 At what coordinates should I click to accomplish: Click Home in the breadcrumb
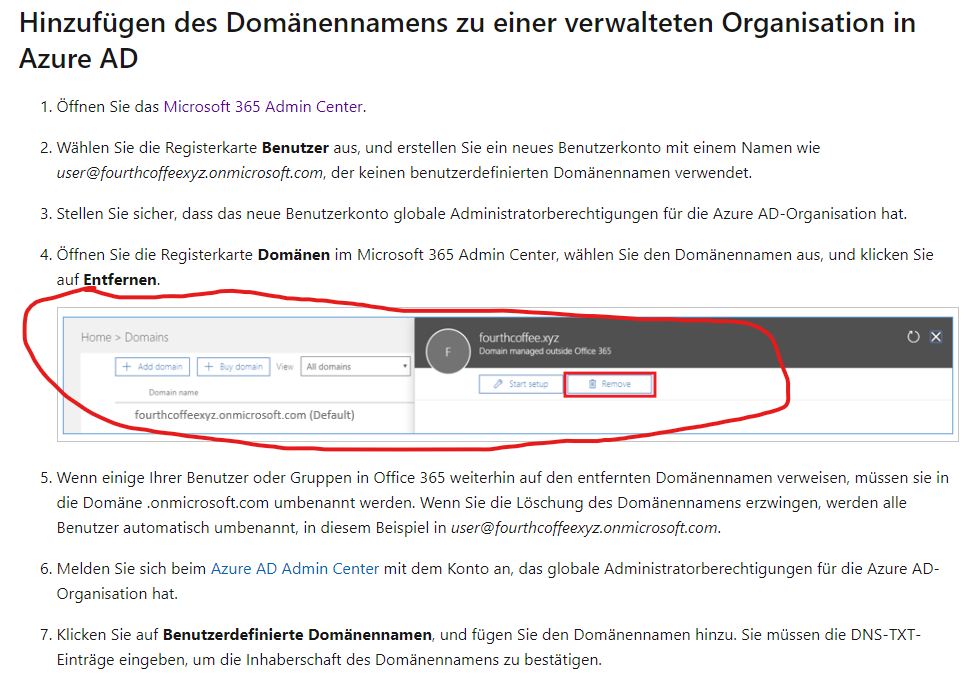click(x=96, y=337)
